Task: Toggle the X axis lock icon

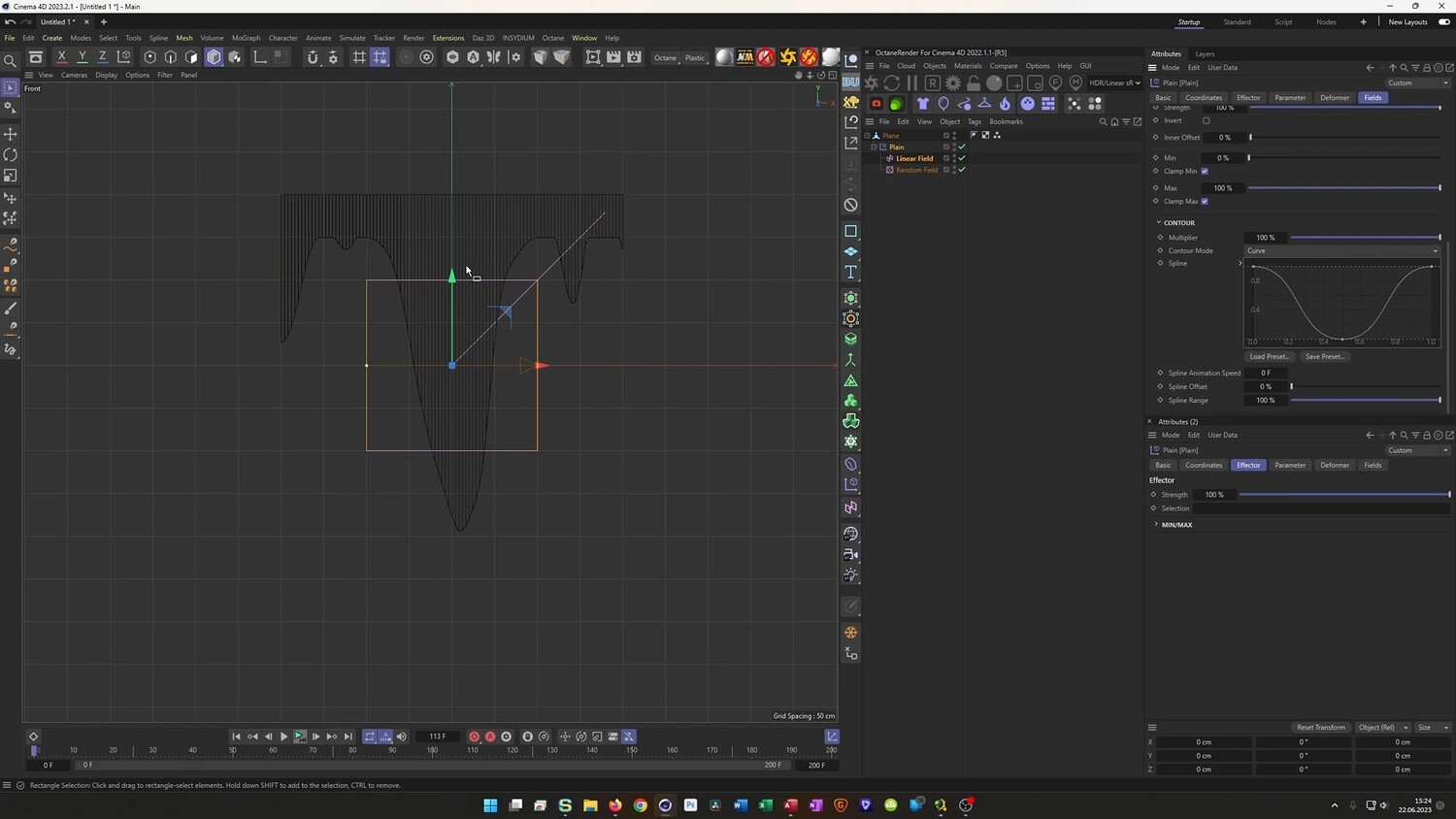Action: tap(61, 57)
